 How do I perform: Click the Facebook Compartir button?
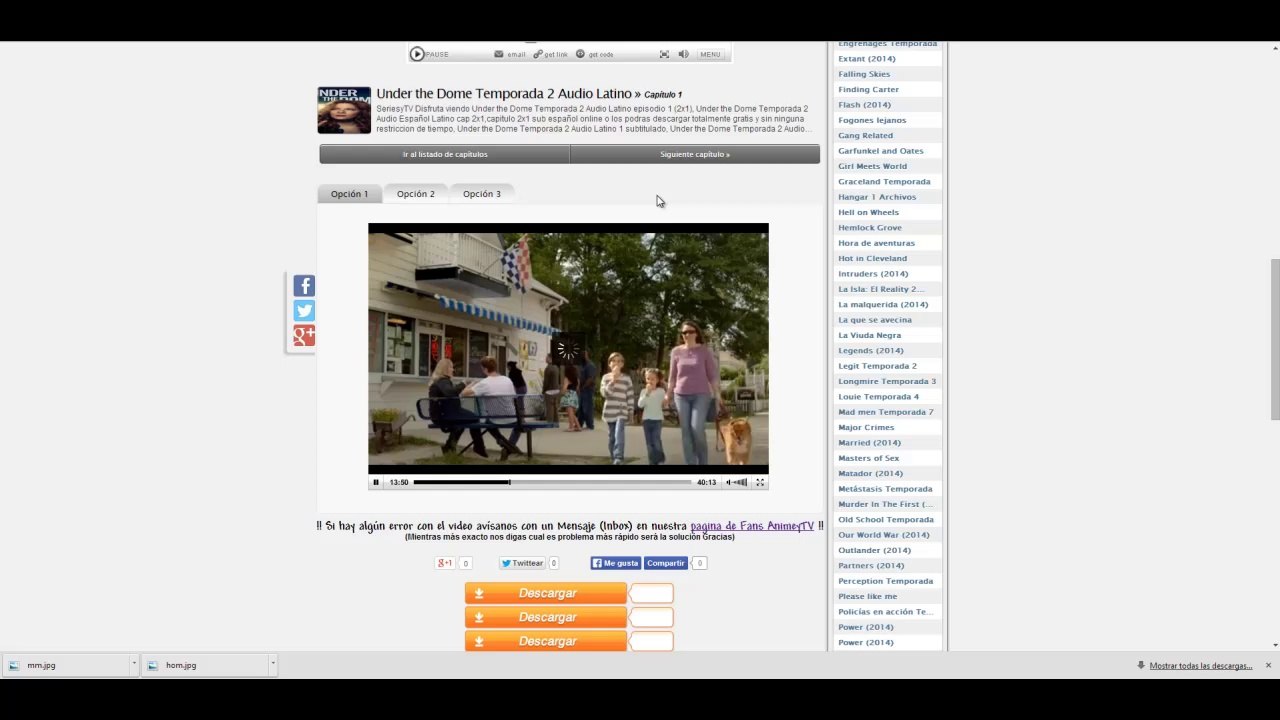[665, 563]
